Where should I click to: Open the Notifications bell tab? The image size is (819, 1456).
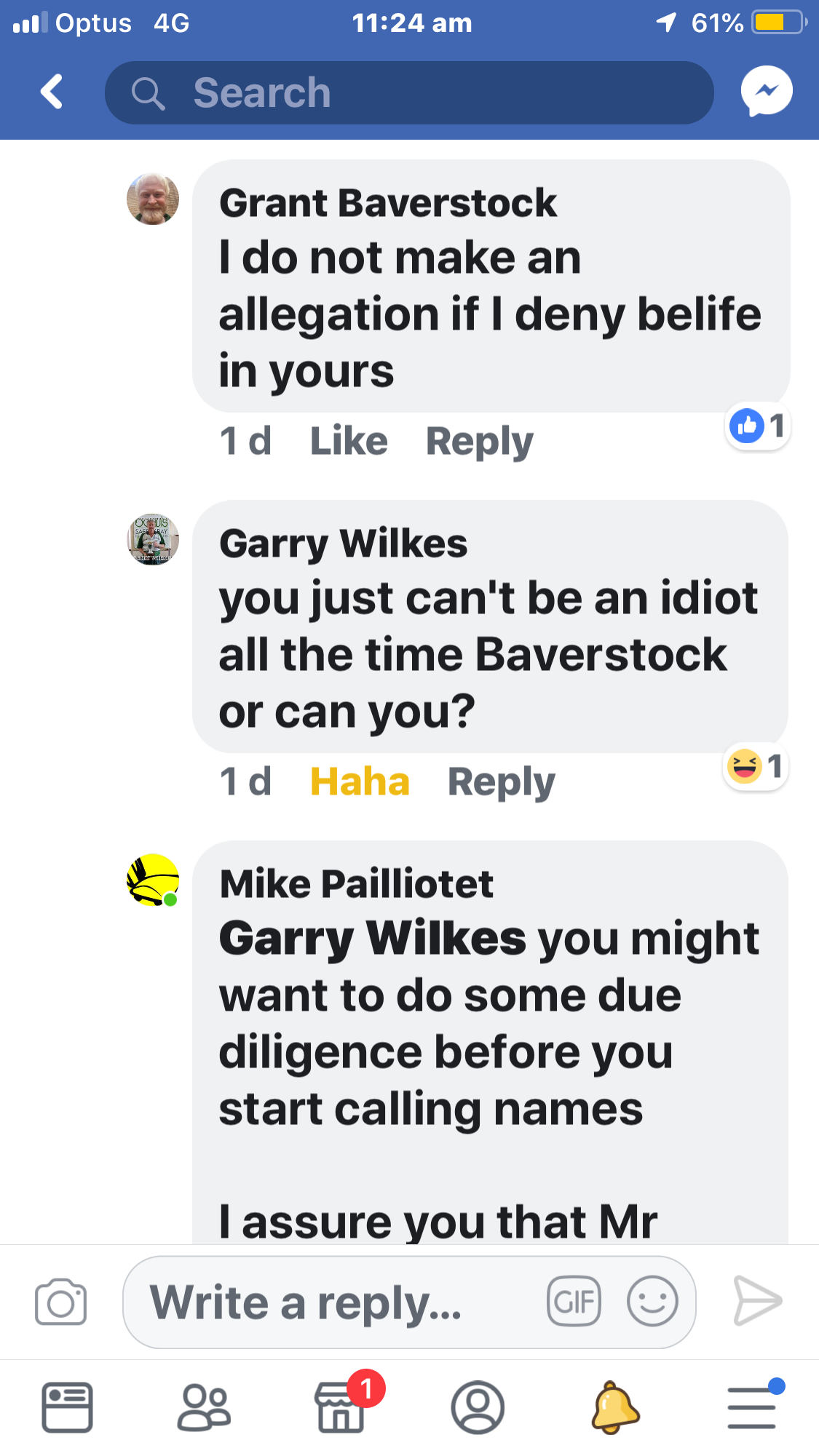click(615, 1407)
